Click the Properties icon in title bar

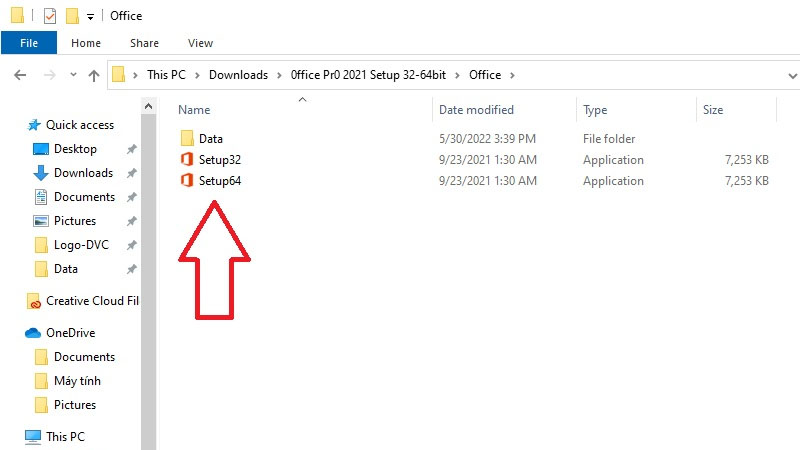[x=50, y=16]
